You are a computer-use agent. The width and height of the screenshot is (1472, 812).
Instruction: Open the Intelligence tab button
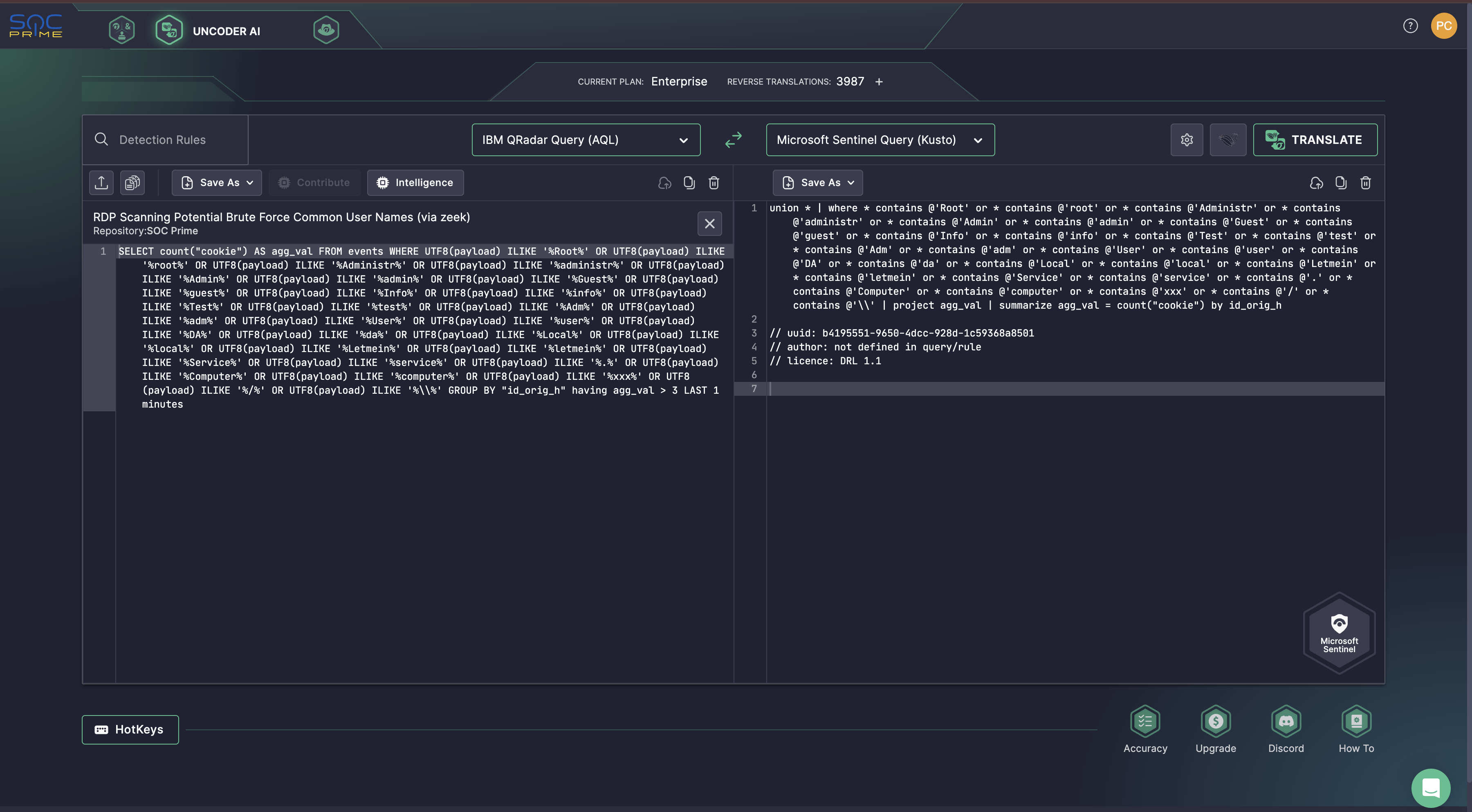415,182
